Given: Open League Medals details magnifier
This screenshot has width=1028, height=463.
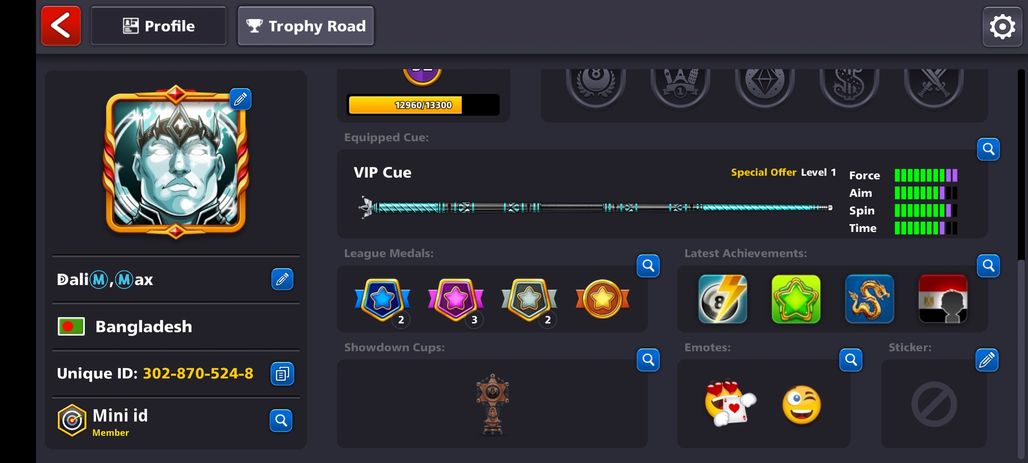Looking at the screenshot, I should (x=648, y=266).
